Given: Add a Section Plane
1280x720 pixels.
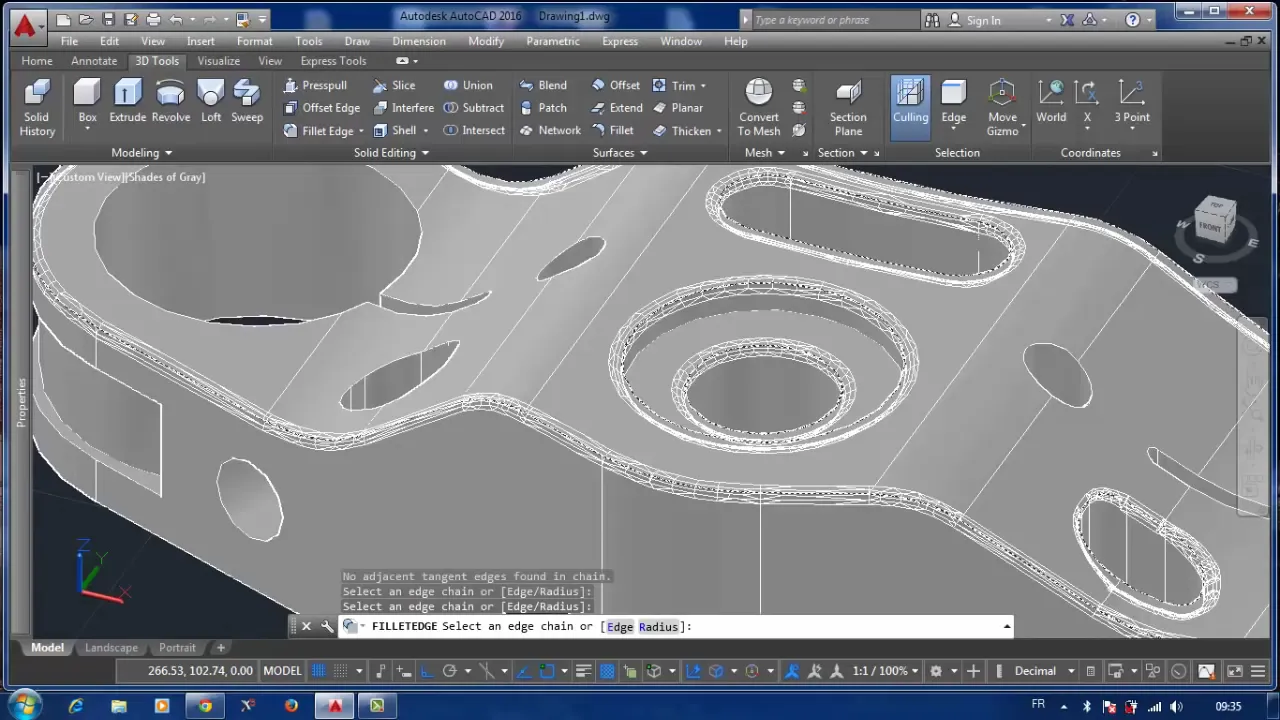Looking at the screenshot, I should [x=848, y=107].
